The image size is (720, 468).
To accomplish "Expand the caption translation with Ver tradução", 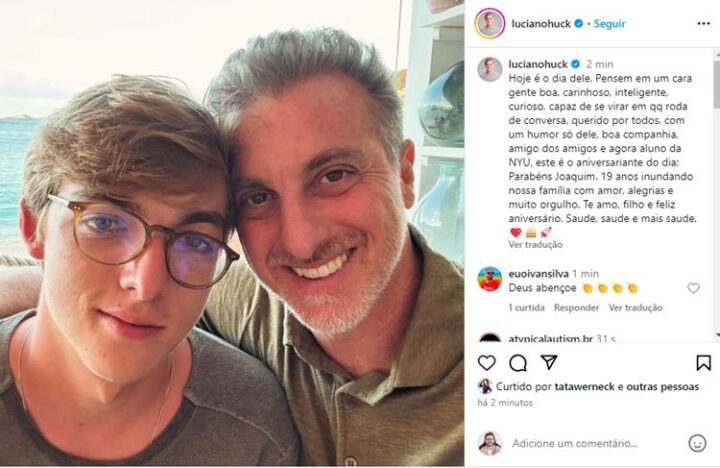I will point(535,244).
